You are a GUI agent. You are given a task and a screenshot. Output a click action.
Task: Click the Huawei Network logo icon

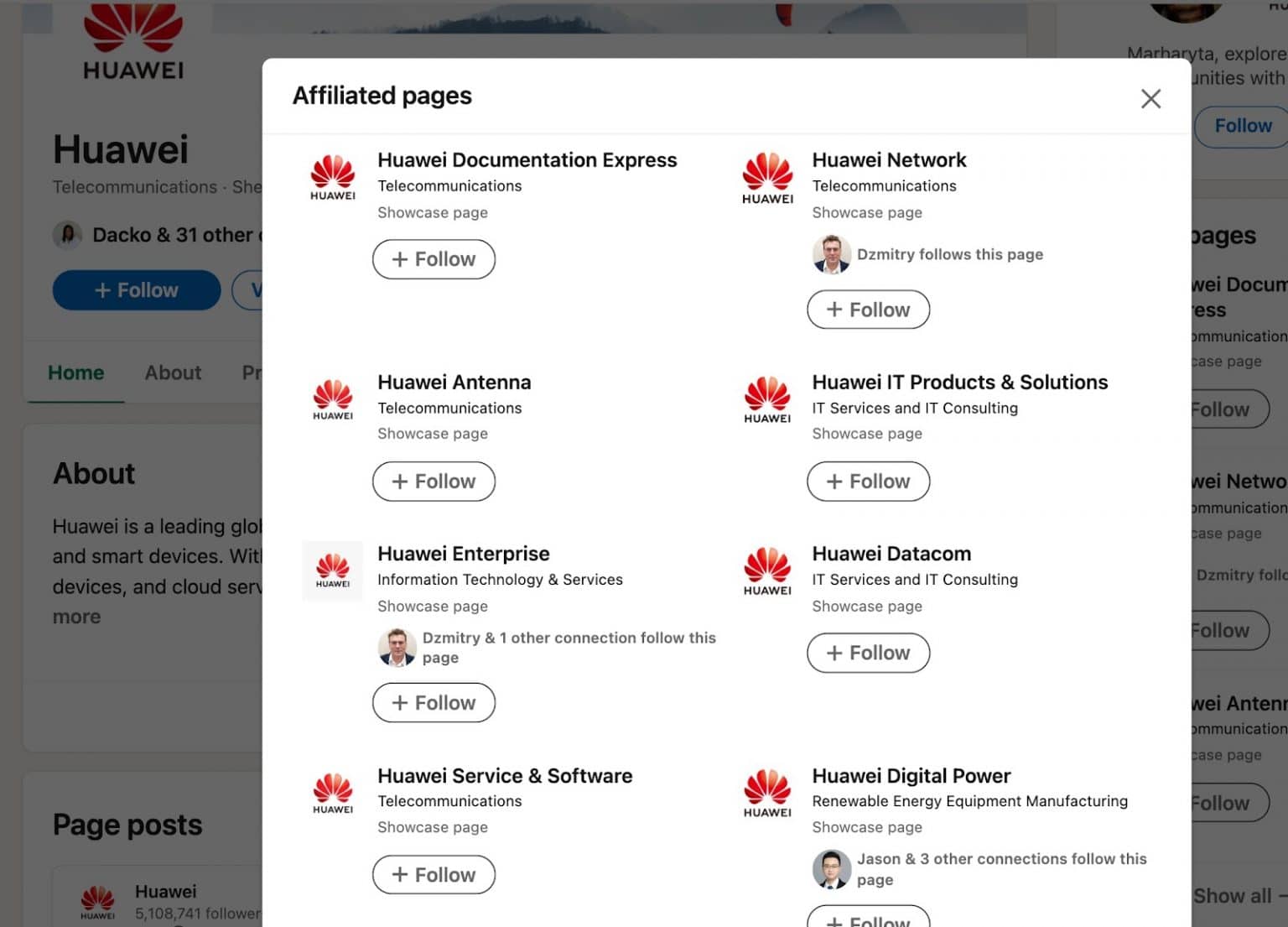[x=766, y=178]
